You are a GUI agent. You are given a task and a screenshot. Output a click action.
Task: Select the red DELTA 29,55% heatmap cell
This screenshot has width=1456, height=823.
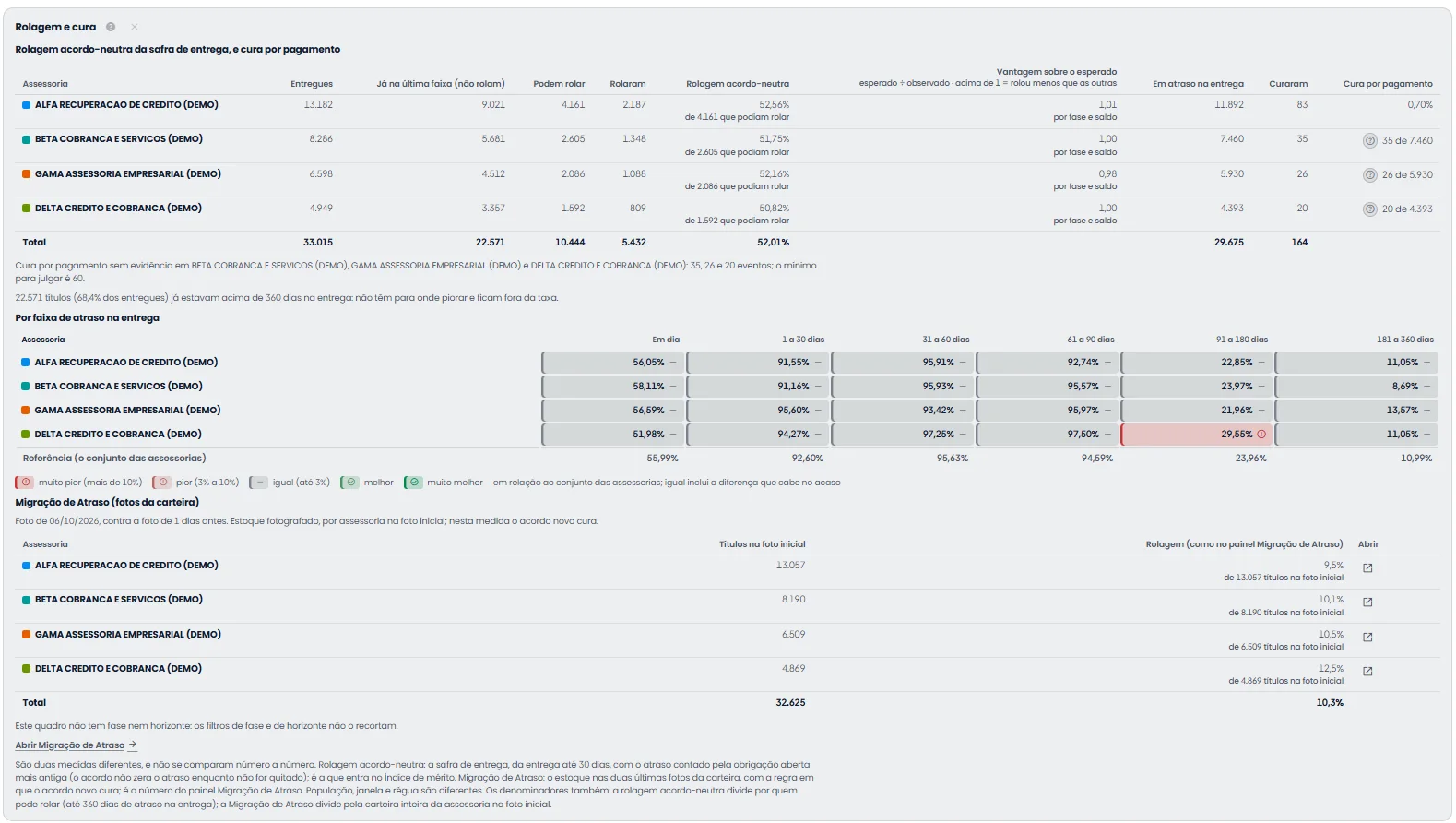pyautogui.click(x=1196, y=435)
